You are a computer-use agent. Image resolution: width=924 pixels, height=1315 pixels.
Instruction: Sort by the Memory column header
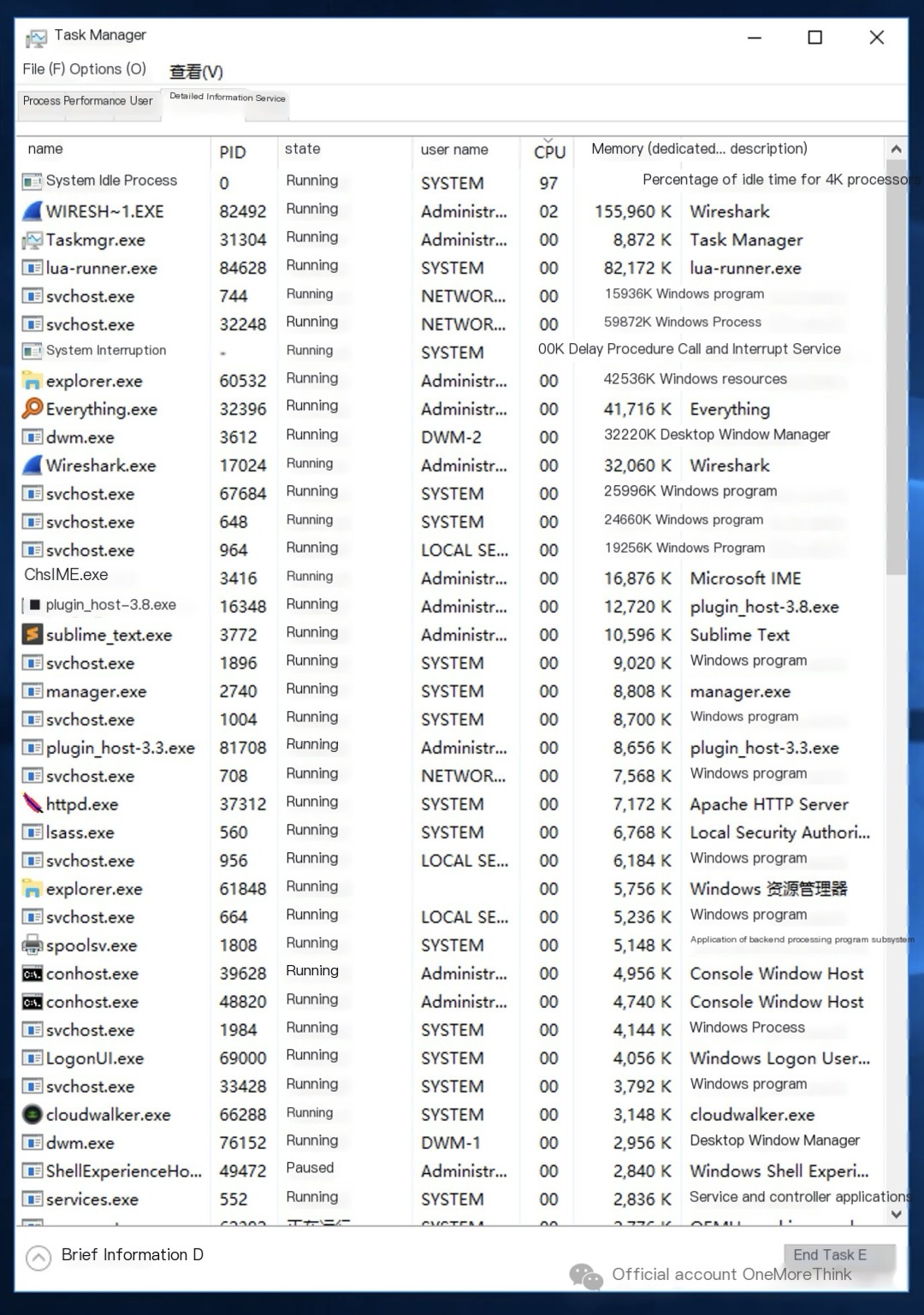[x=699, y=149]
